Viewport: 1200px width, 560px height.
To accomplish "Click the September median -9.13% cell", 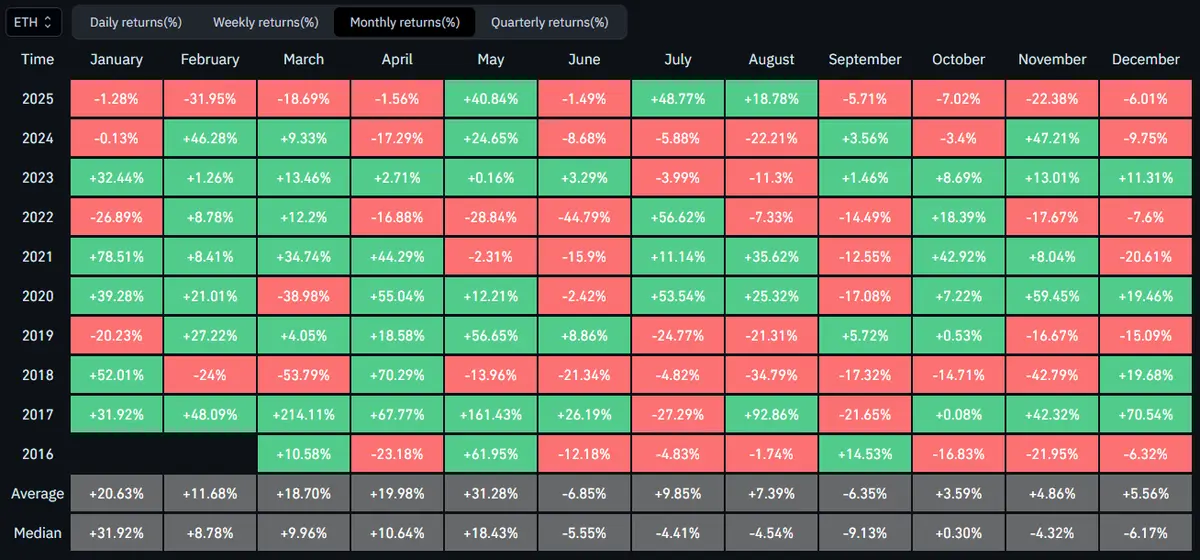I will point(865,533).
